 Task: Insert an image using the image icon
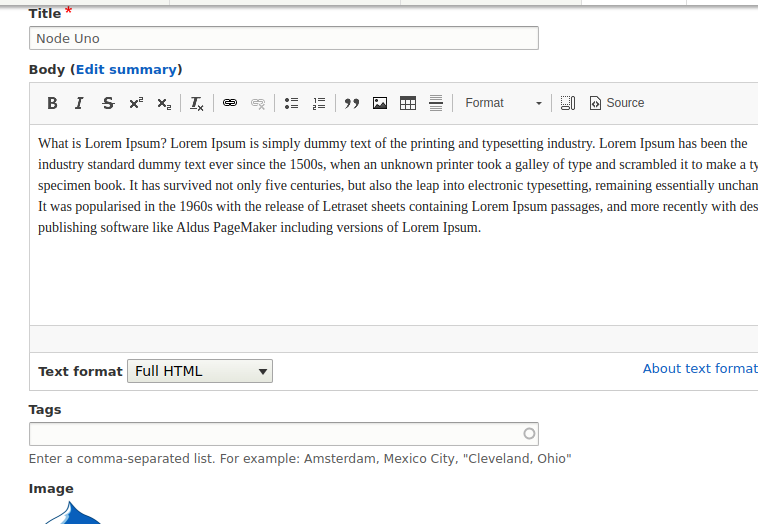380,103
